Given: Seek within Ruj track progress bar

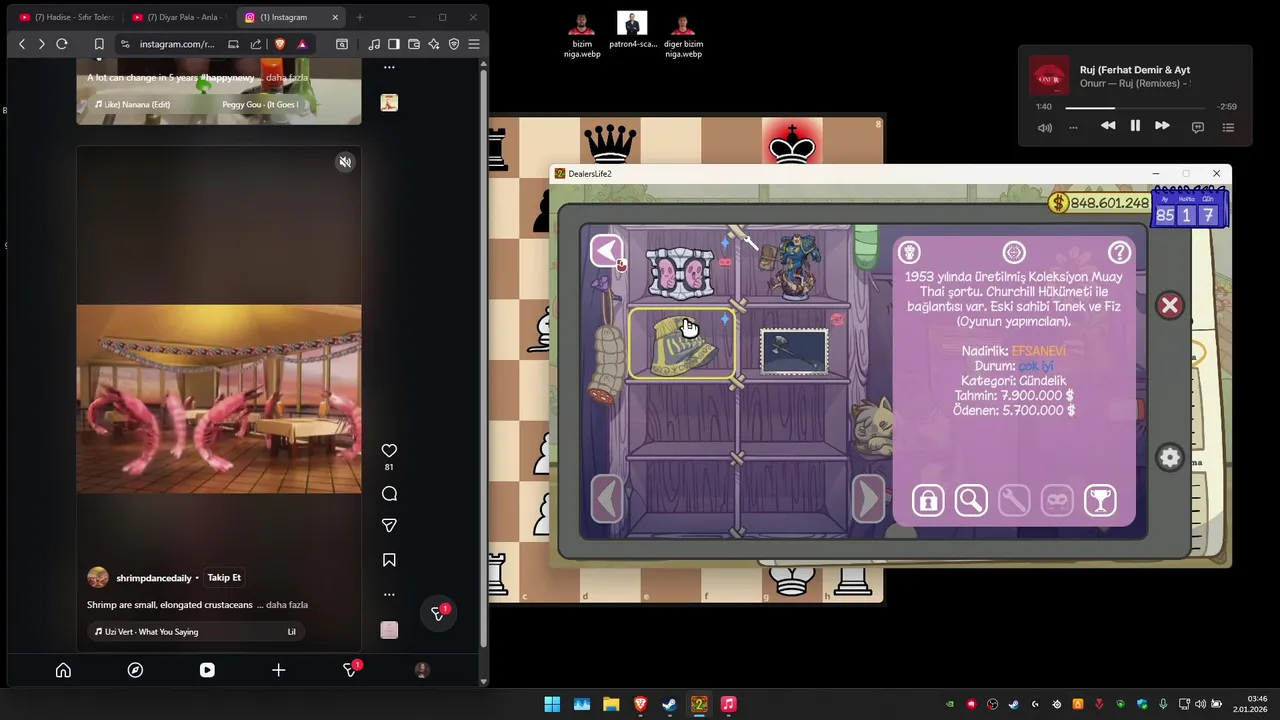Looking at the screenshot, I should pos(1135,107).
